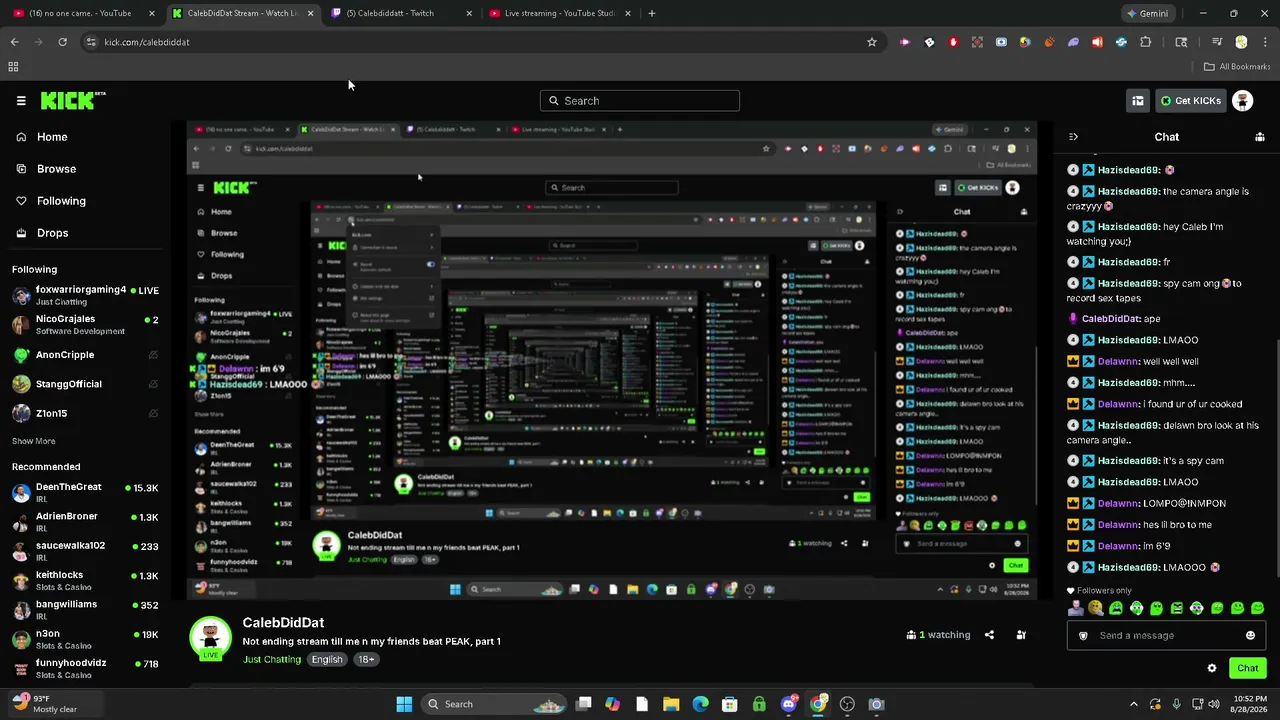Click the 18+ tag
Viewport: 1280px width, 720px height.
coord(367,660)
